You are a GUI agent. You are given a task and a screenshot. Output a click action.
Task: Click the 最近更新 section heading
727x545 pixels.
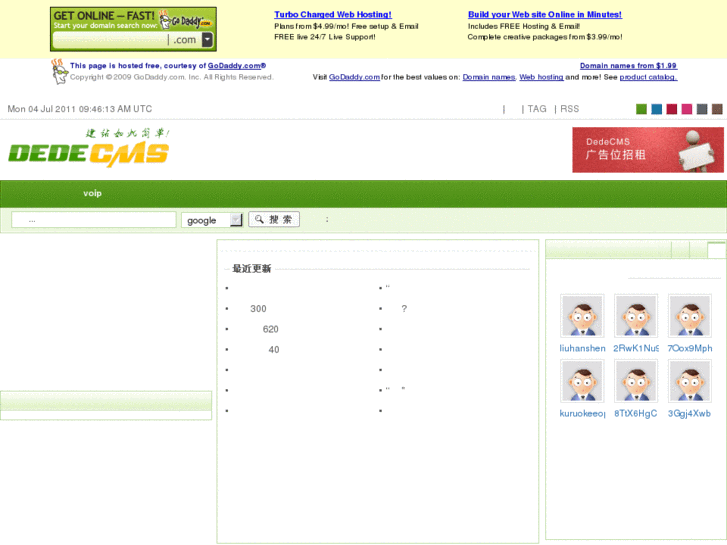(x=251, y=269)
